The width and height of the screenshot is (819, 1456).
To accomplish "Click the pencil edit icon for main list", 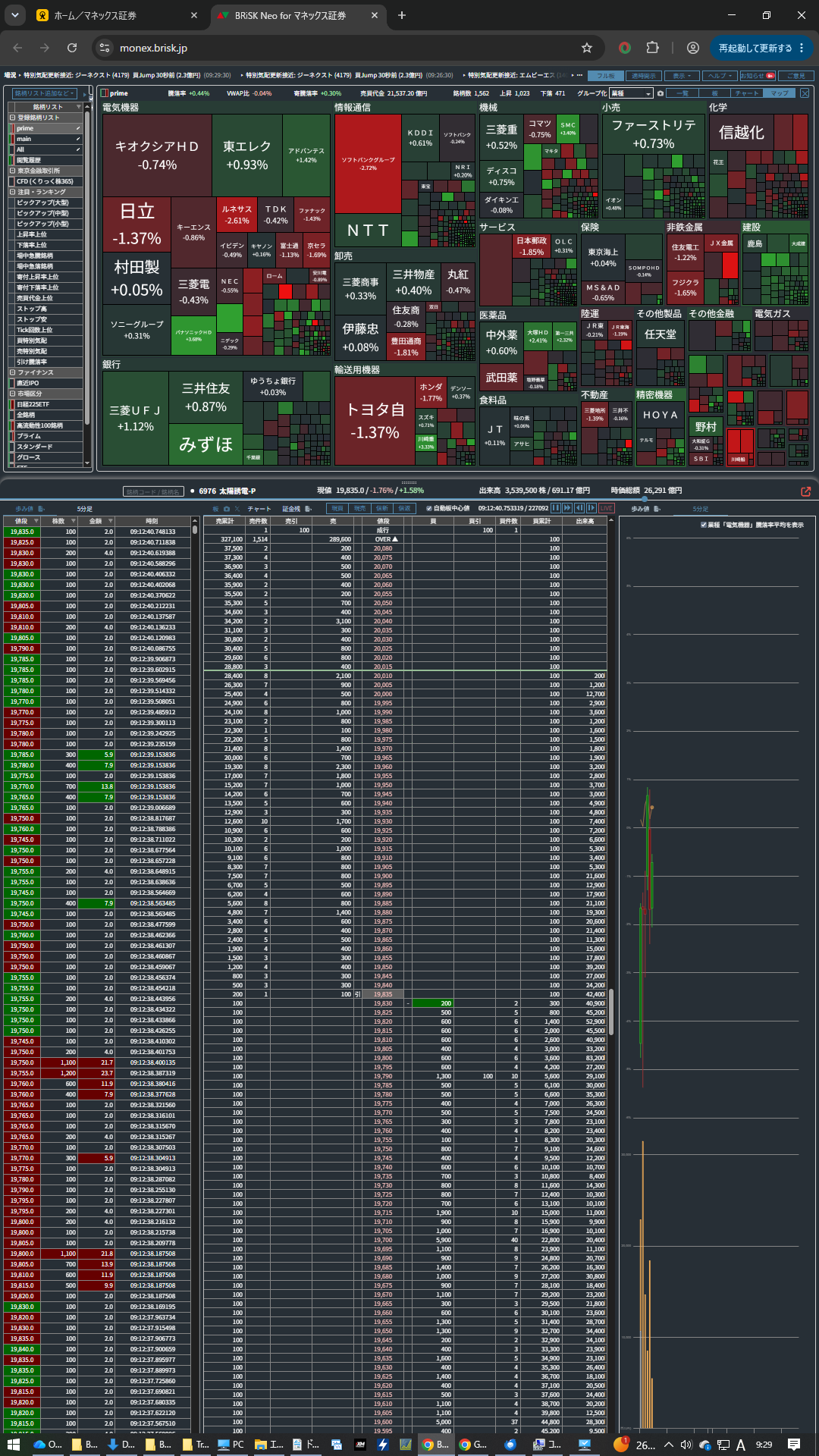I will pos(77,139).
